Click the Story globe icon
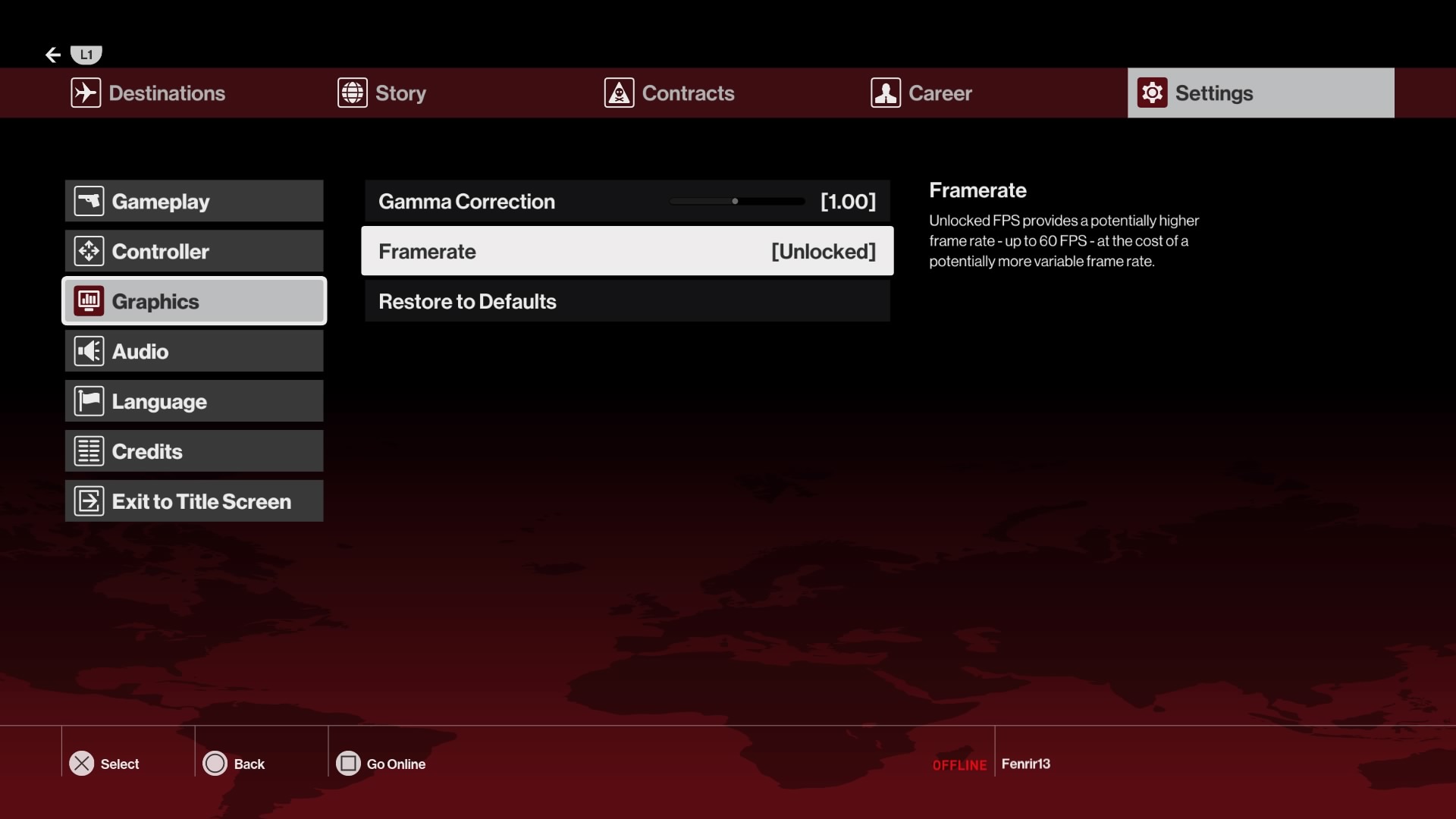Screen dimensions: 1456x819 [351, 93]
